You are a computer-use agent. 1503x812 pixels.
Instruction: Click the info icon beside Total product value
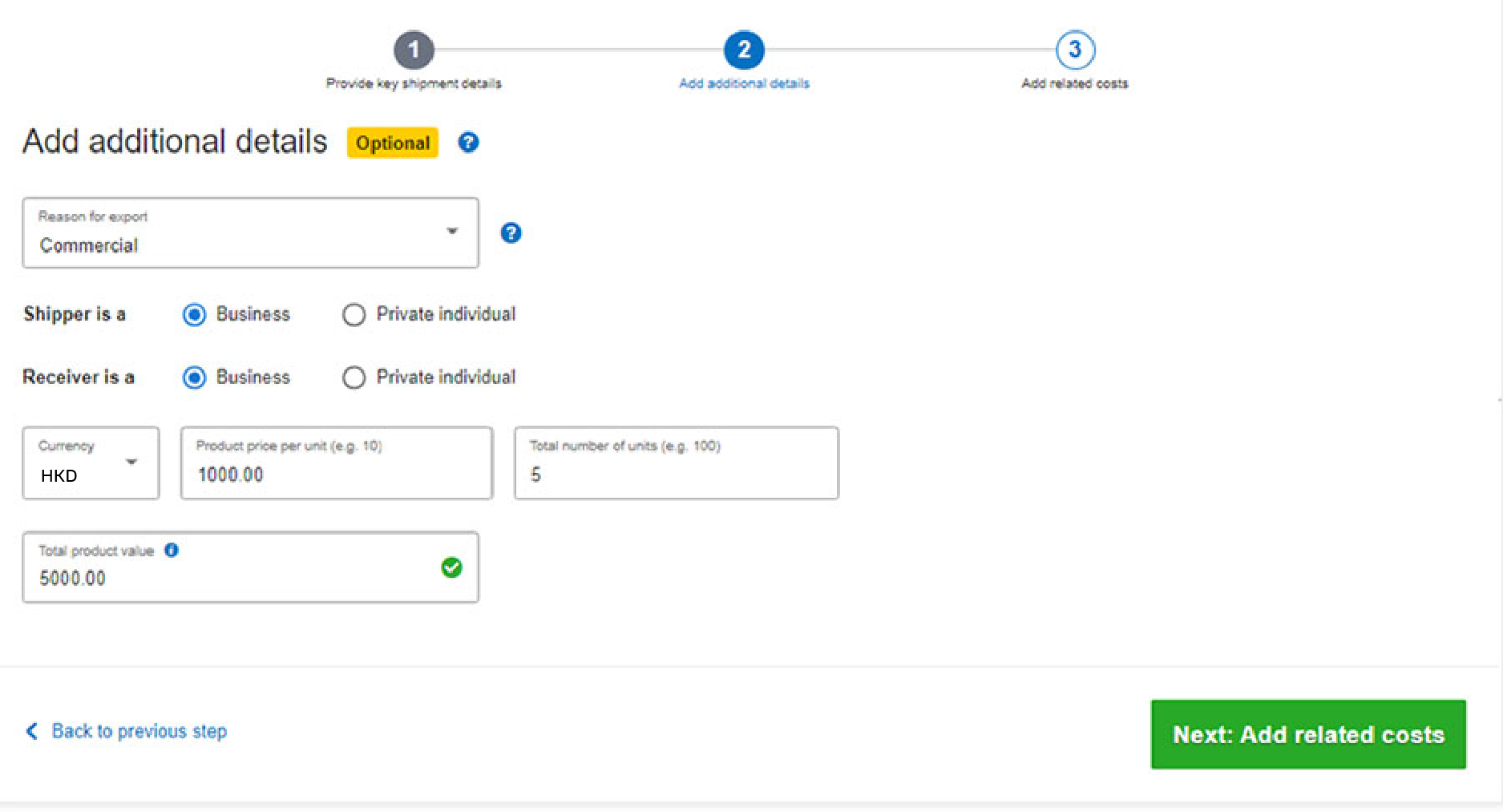(172, 550)
